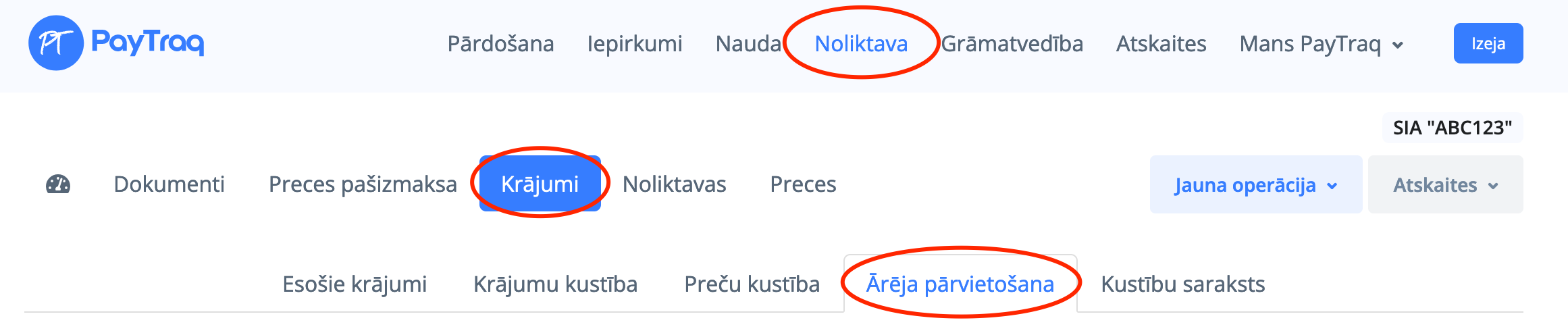The width and height of the screenshot is (1568, 335).
Task: Go to the Iepirkumi section
Action: tap(634, 44)
